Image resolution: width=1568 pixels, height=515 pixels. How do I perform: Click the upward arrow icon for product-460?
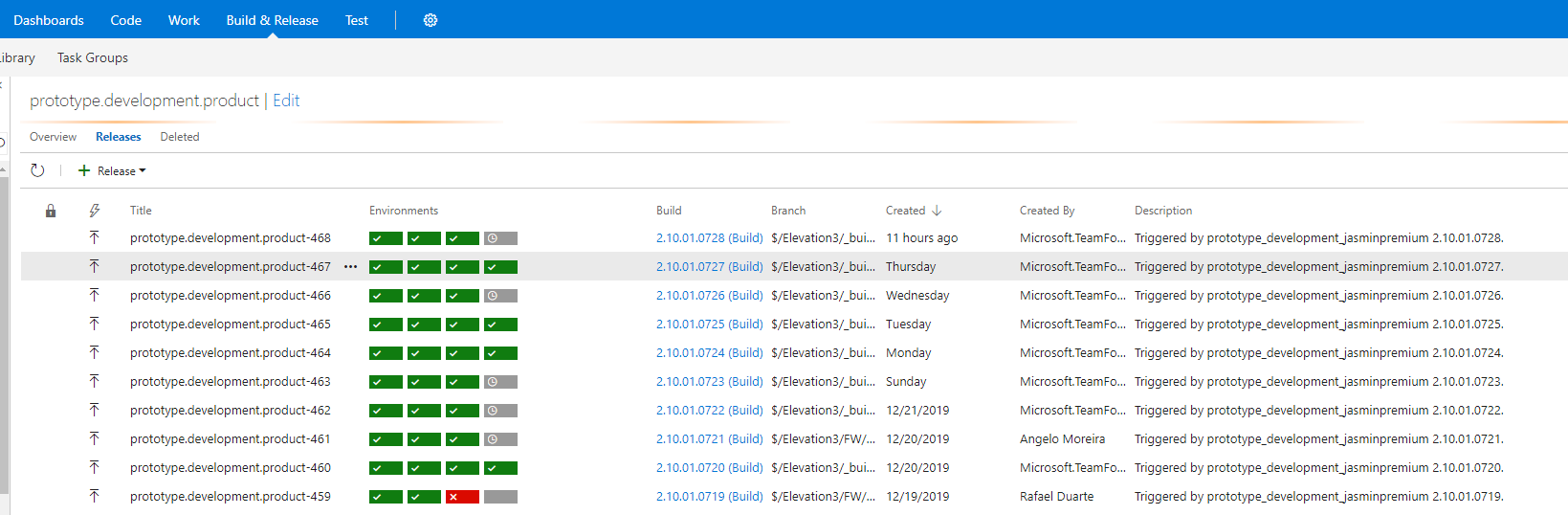[94, 467]
